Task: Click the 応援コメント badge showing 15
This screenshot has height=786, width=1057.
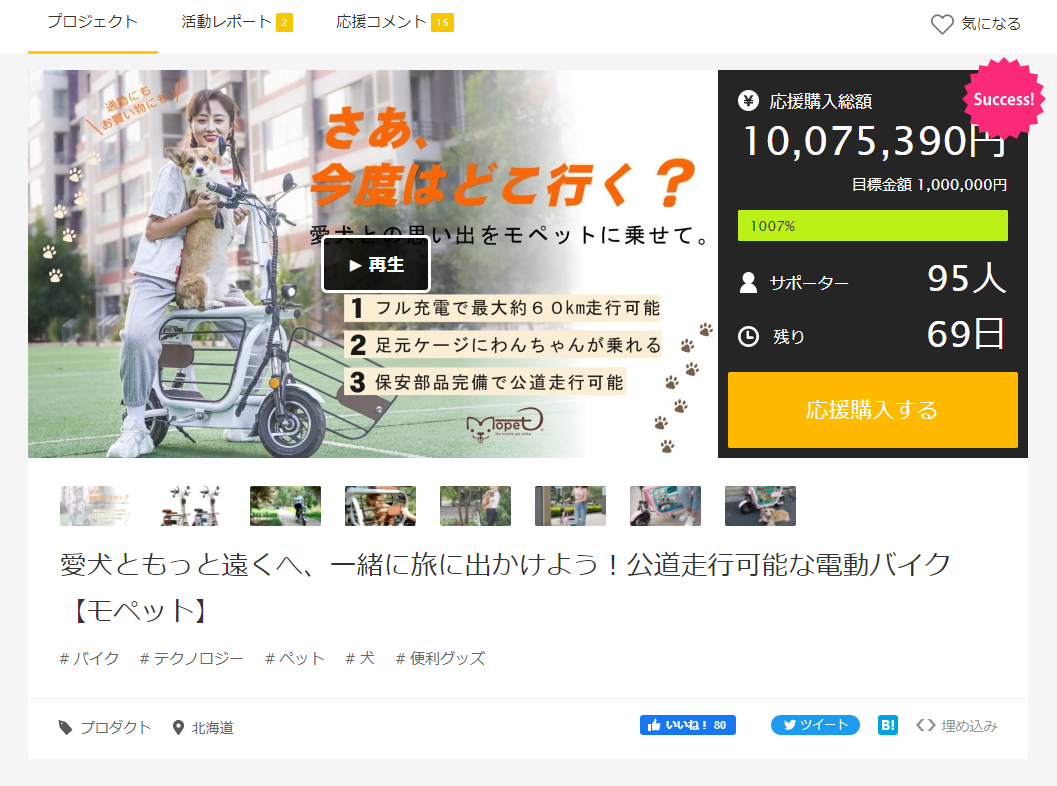Action: (442, 23)
